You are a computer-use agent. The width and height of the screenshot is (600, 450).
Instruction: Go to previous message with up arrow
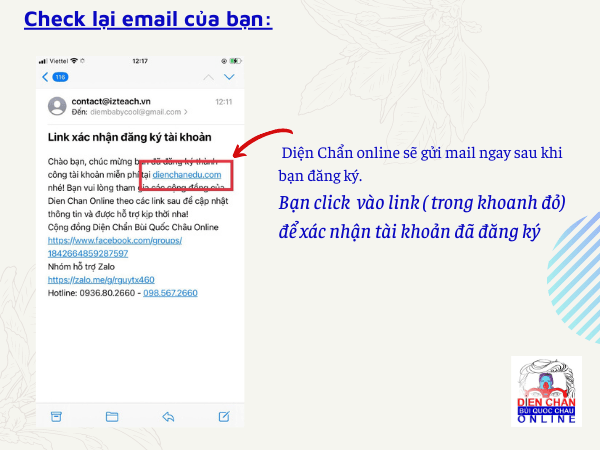tap(209, 77)
